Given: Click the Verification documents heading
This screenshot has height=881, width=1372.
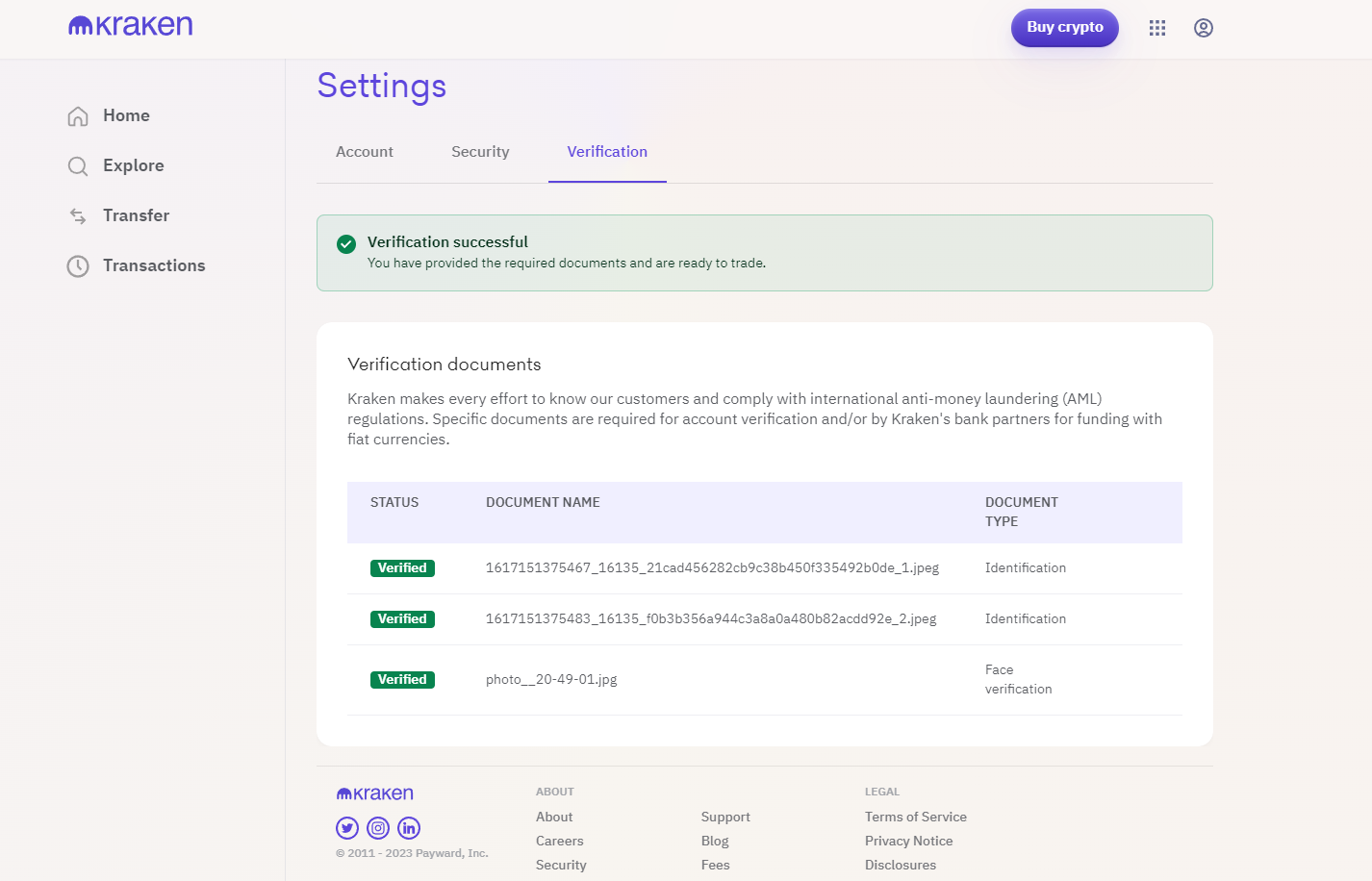Looking at the screenshot, I should pos(445,365).
